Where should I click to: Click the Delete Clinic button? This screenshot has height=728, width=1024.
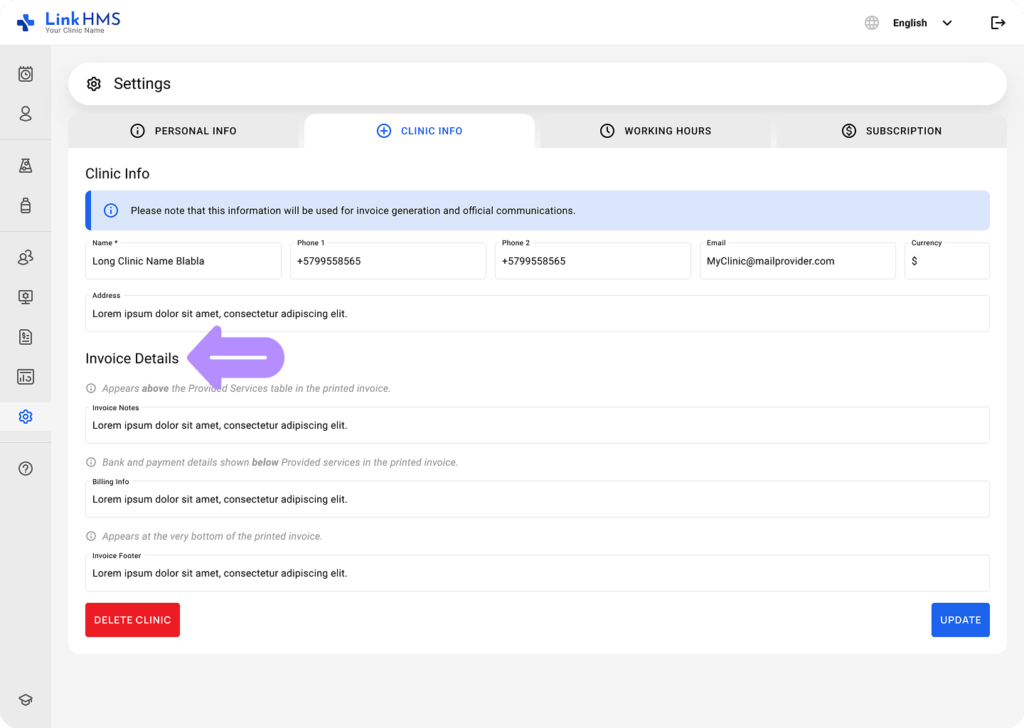click(x=132, y=619)
